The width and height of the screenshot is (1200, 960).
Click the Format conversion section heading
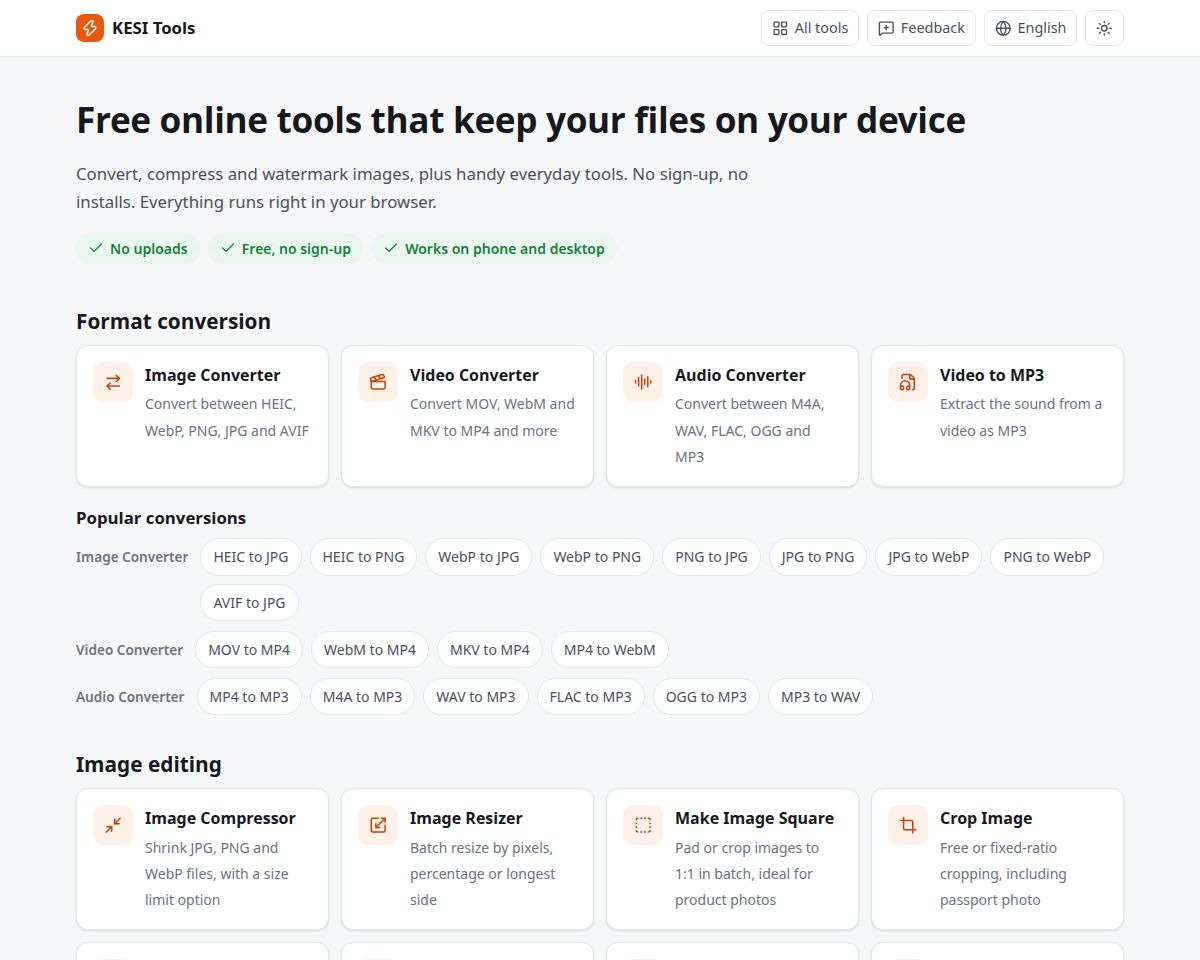pos(173,321)
